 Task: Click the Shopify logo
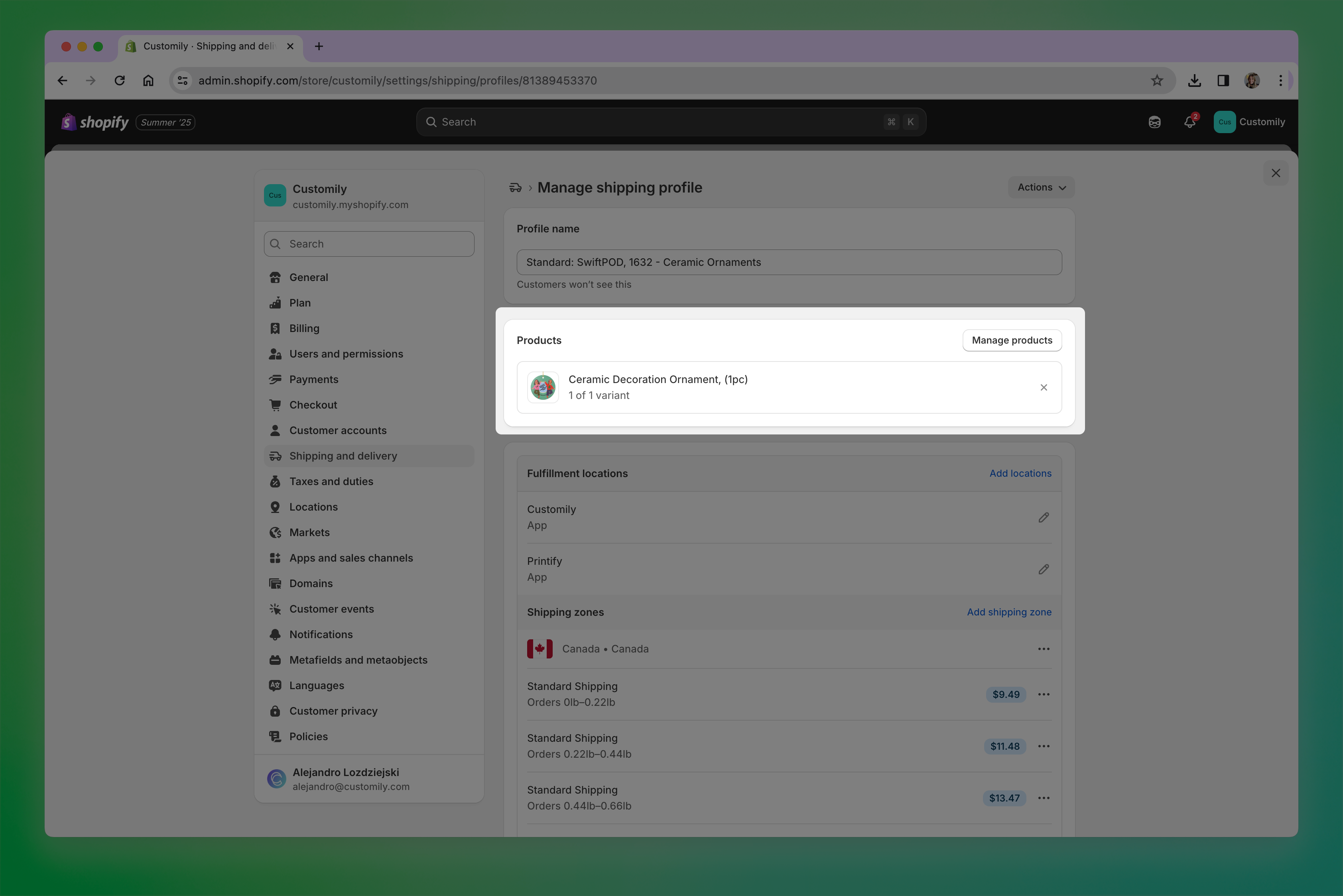click(x=69, y=122)
